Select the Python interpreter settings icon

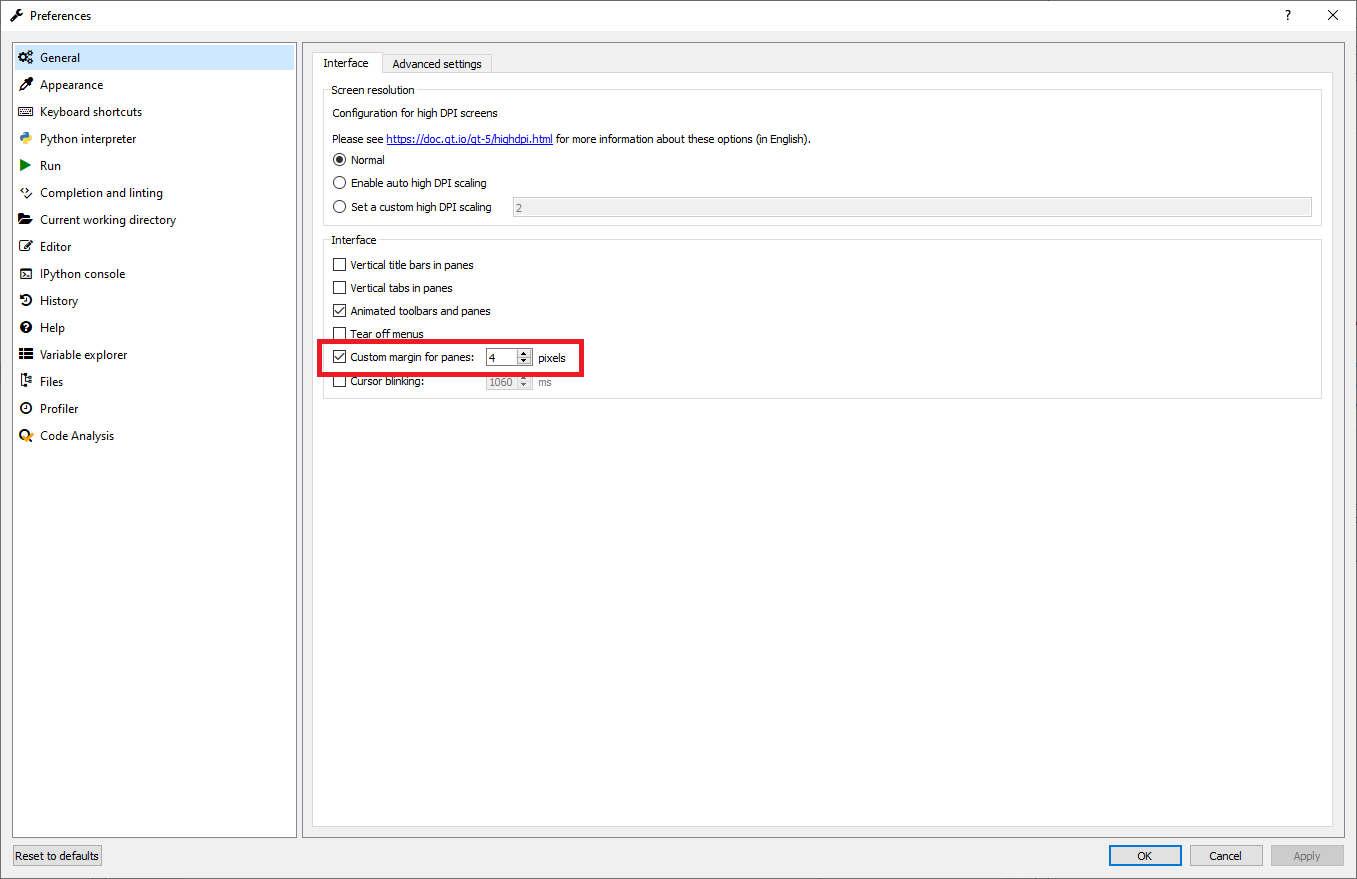[27, 138]
